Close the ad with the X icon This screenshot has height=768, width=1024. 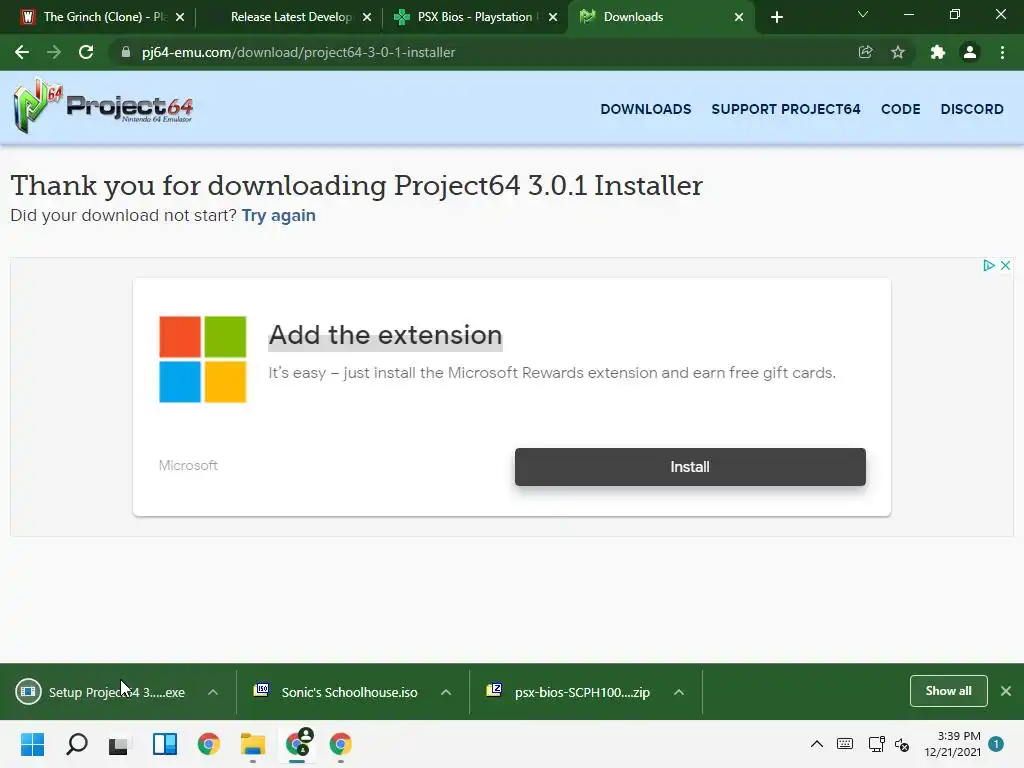point(1005,265)
